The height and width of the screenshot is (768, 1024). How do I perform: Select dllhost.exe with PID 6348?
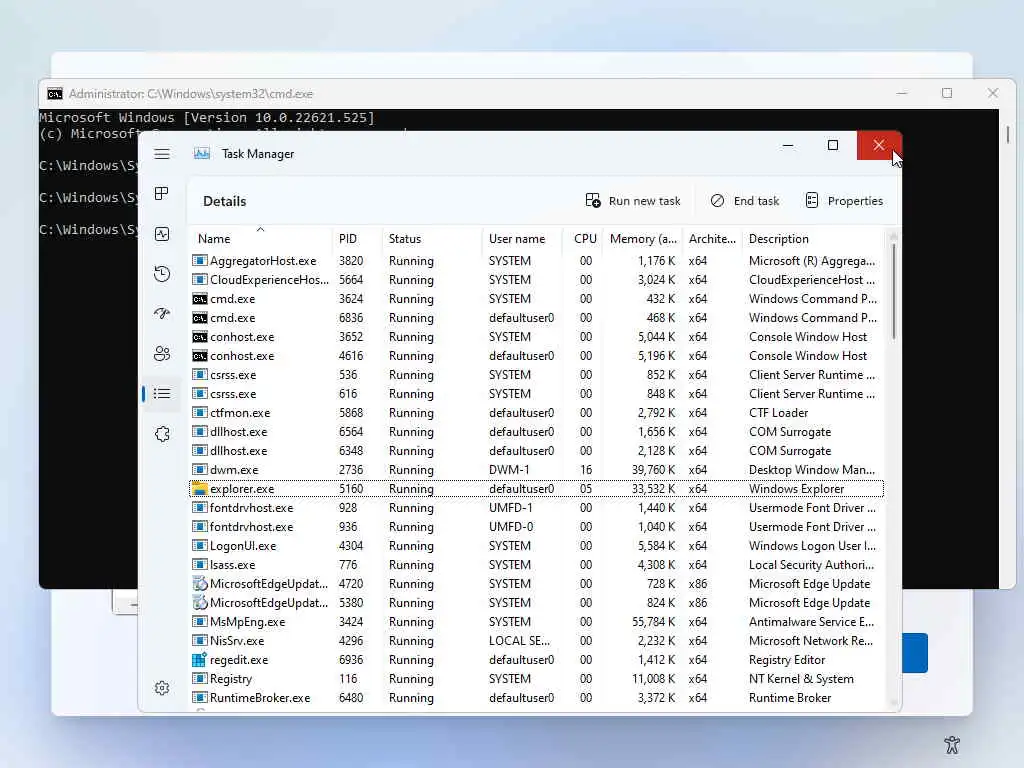(537, 451)
